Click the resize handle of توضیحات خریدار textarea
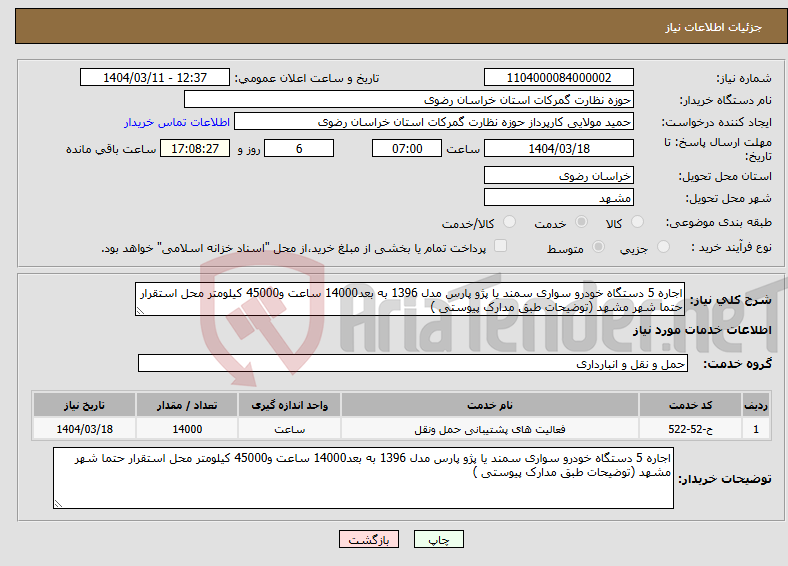Screen dimensions: 788x566 58,504
